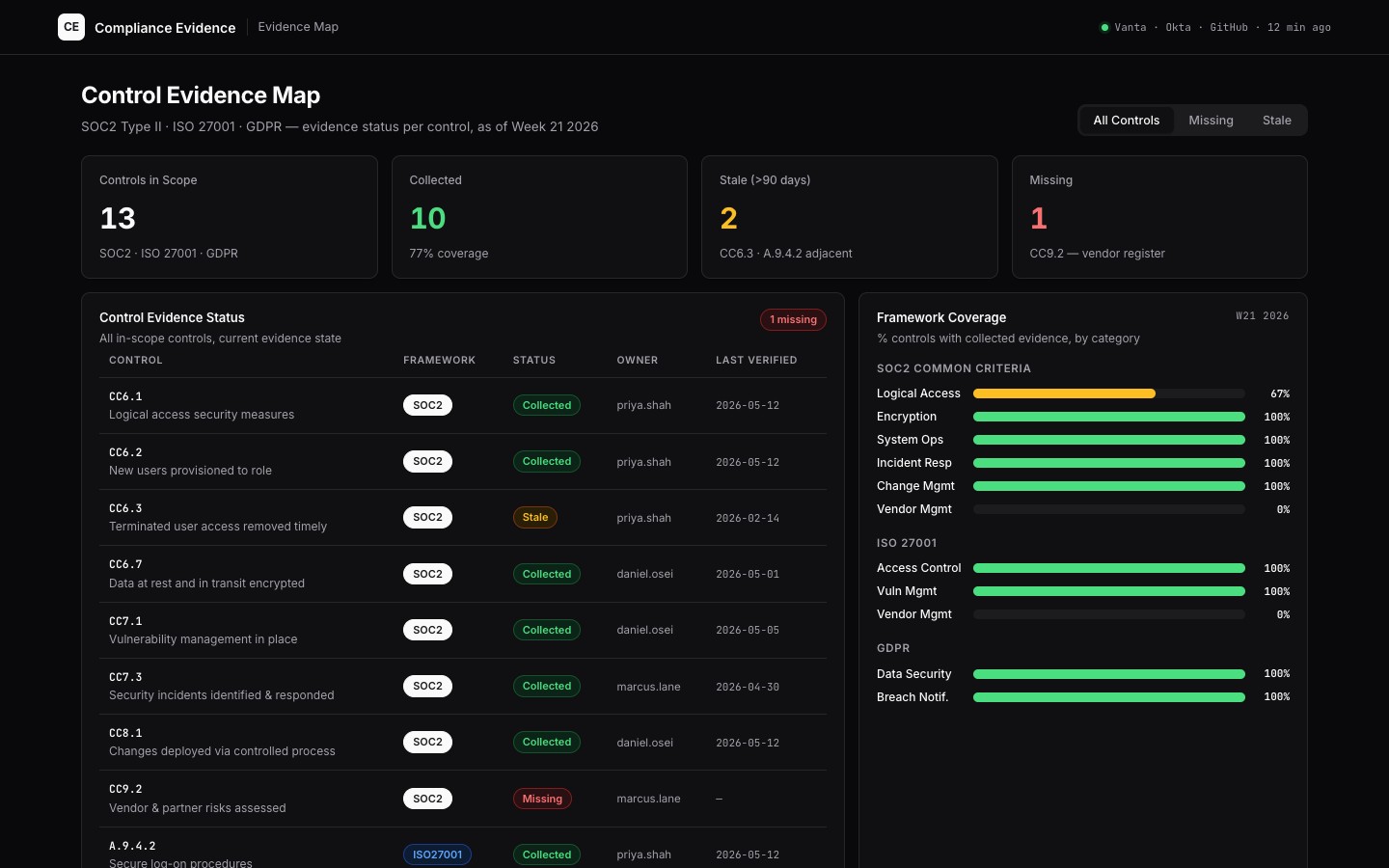Click the Missing status badge for CC9.2
The image size is (1389, 868).
pyautogui.click(x=542, y=799)
